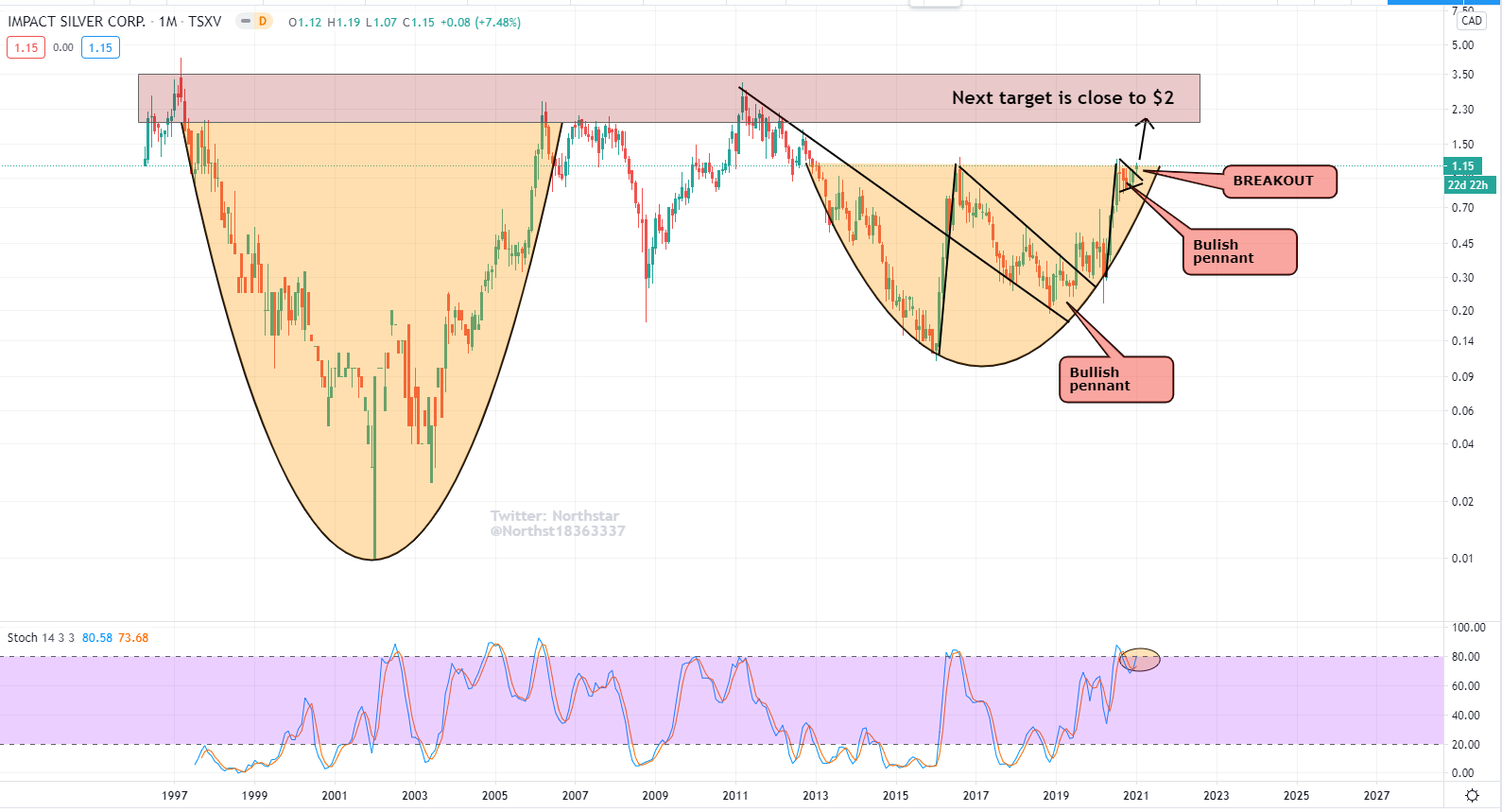
Task: Click the 80.00 Stoch scale label
Action: (x=1466, y=657)
